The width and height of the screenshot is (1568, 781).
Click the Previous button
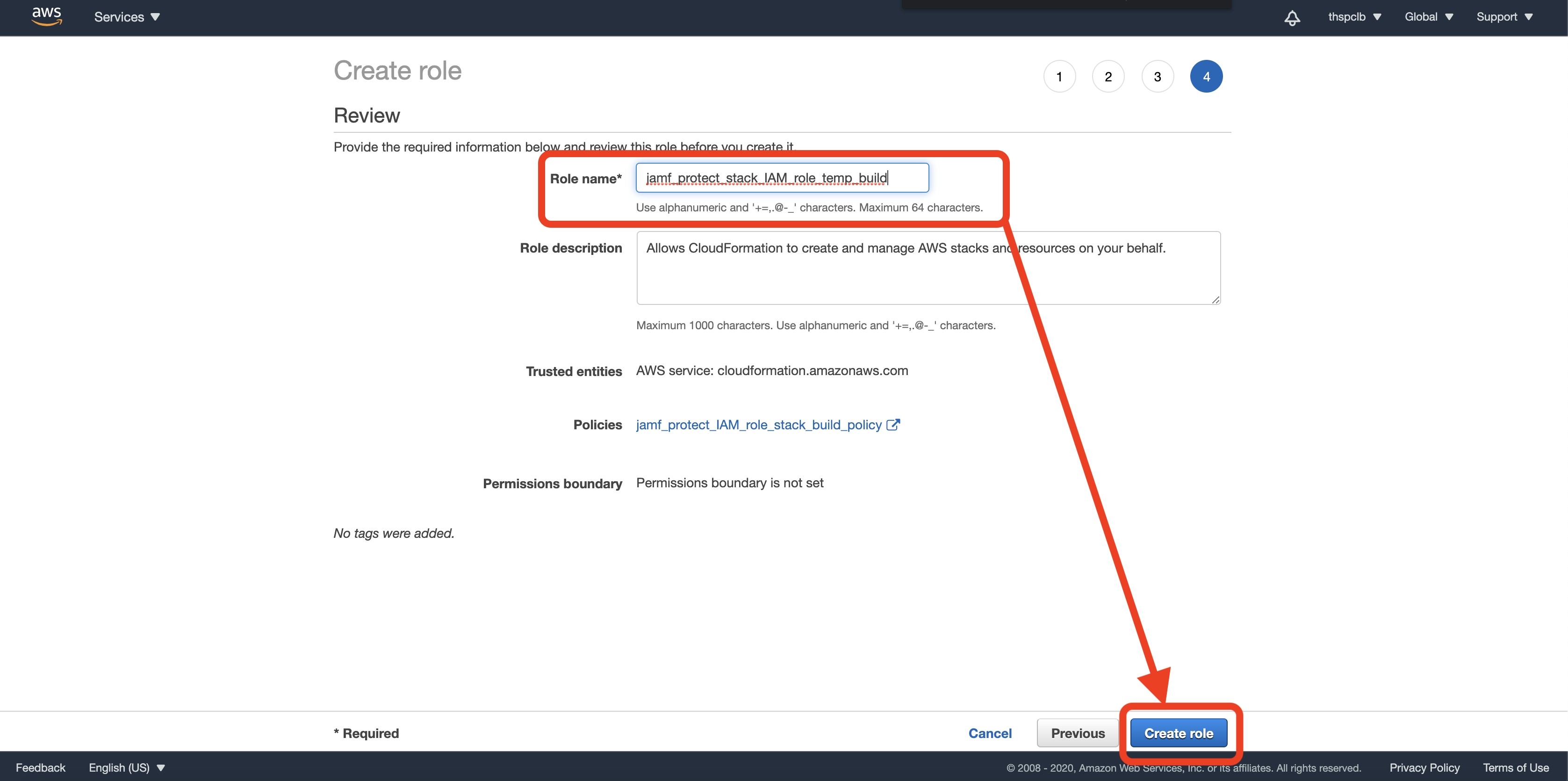[1078, 733]
